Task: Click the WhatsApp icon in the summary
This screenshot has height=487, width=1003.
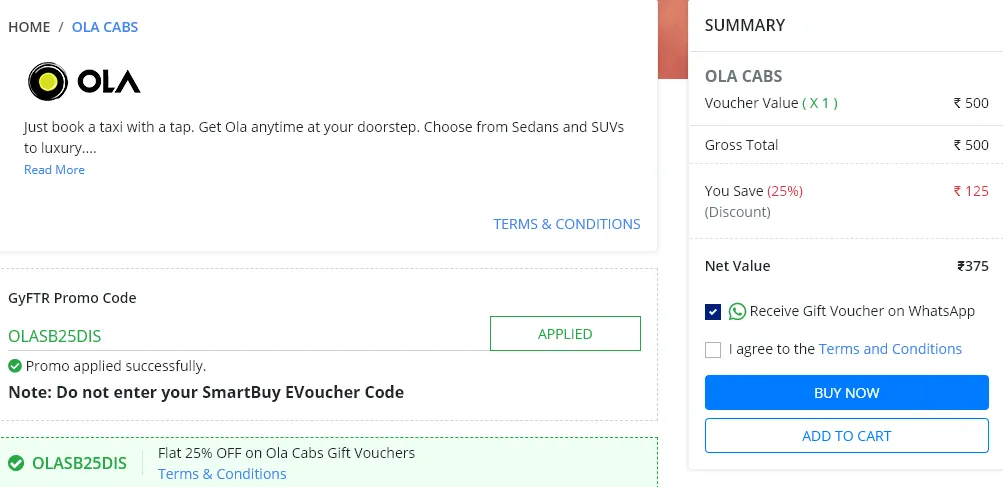Action: 737,312
